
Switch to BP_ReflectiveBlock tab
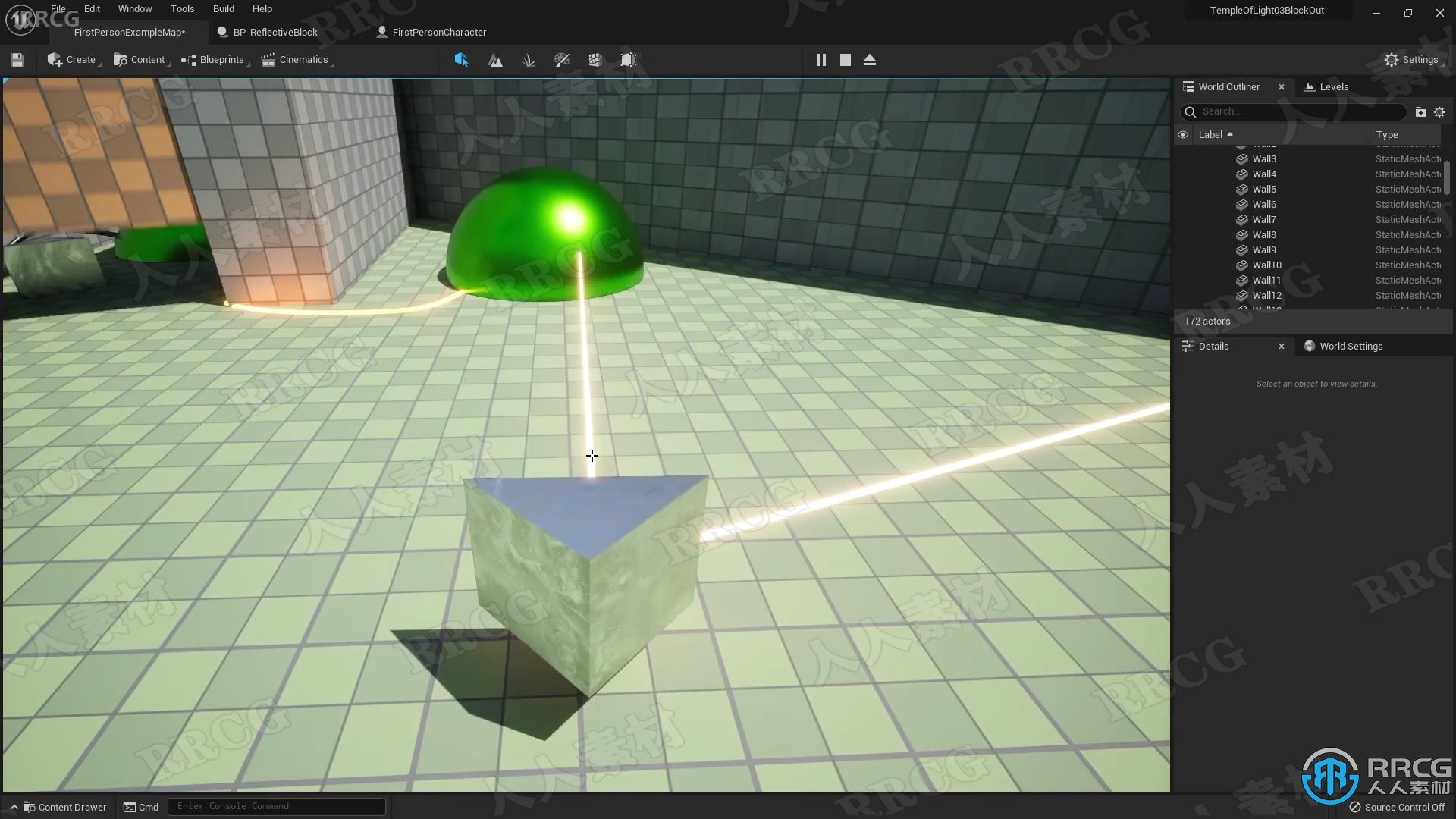coord(275,32)
